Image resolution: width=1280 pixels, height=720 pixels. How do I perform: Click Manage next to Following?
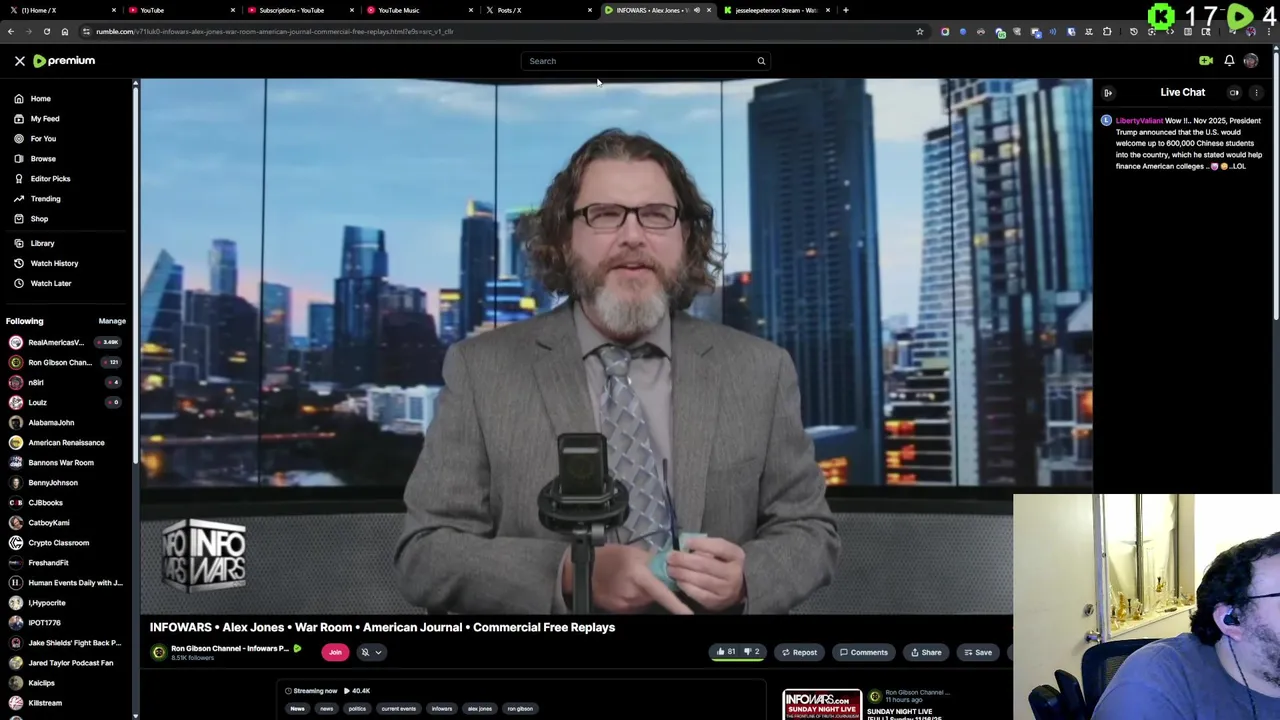(x=112, y=321)
